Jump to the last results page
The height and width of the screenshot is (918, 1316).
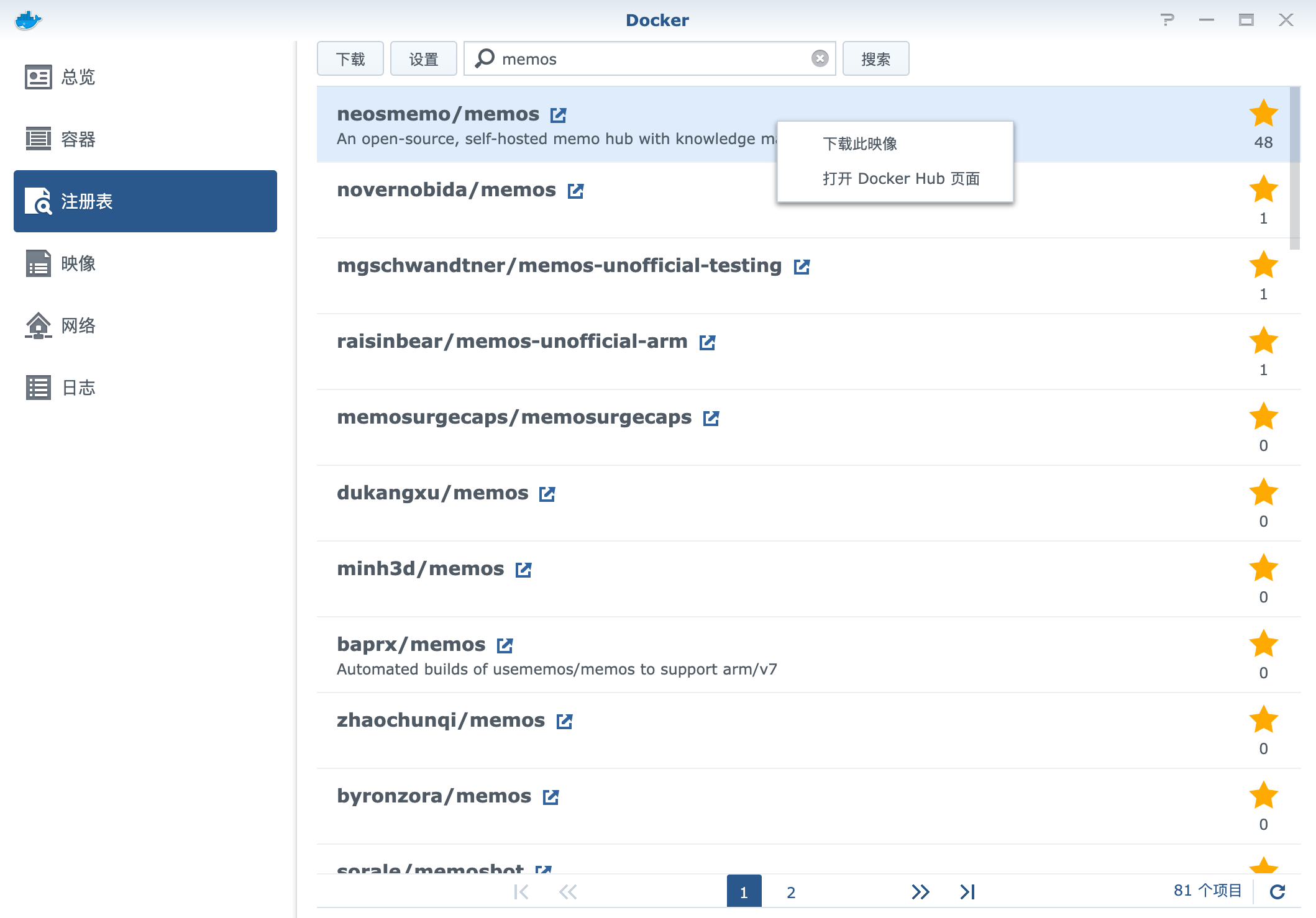[967, 892]
